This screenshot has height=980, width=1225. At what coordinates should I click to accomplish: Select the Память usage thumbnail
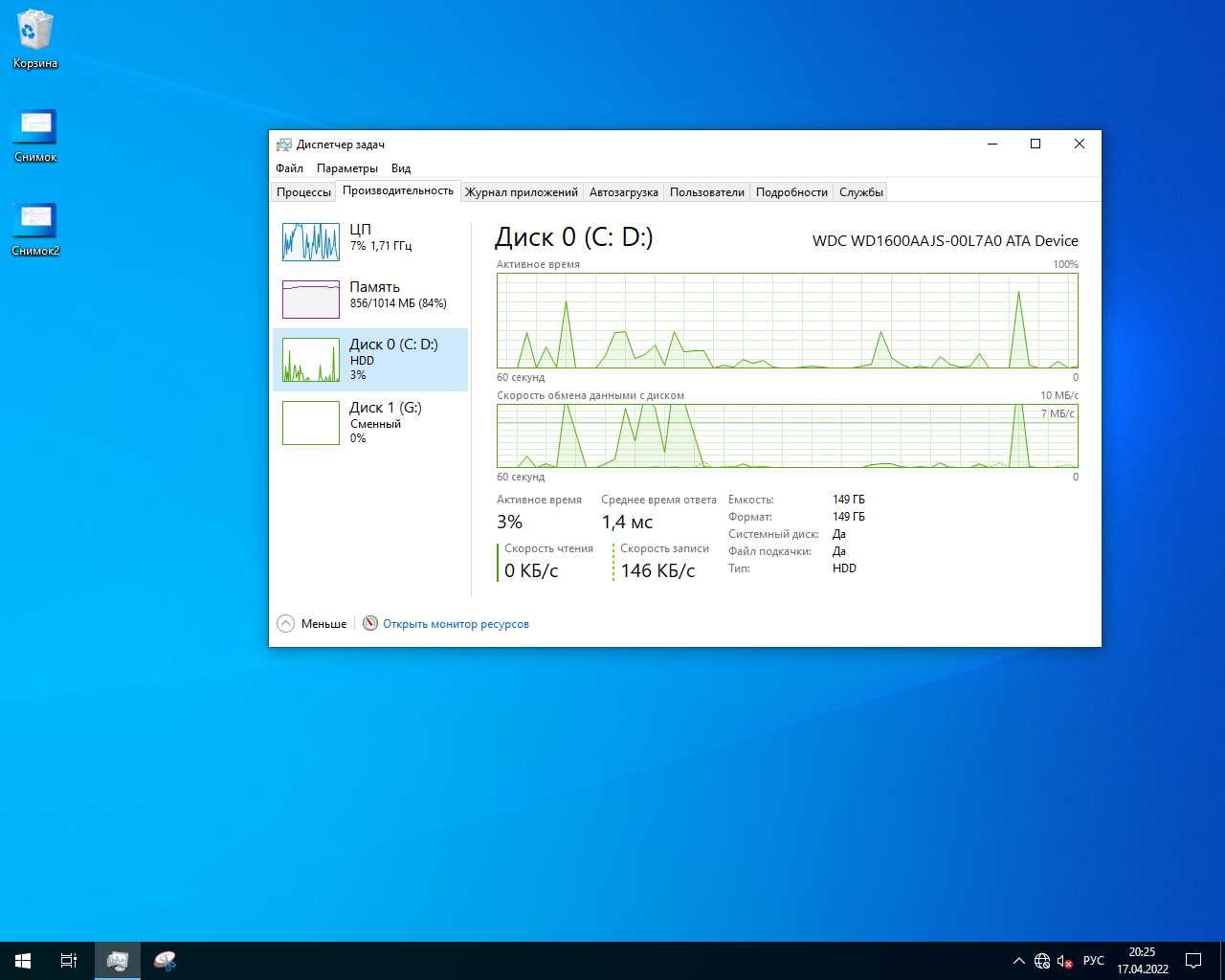point(311,300)
